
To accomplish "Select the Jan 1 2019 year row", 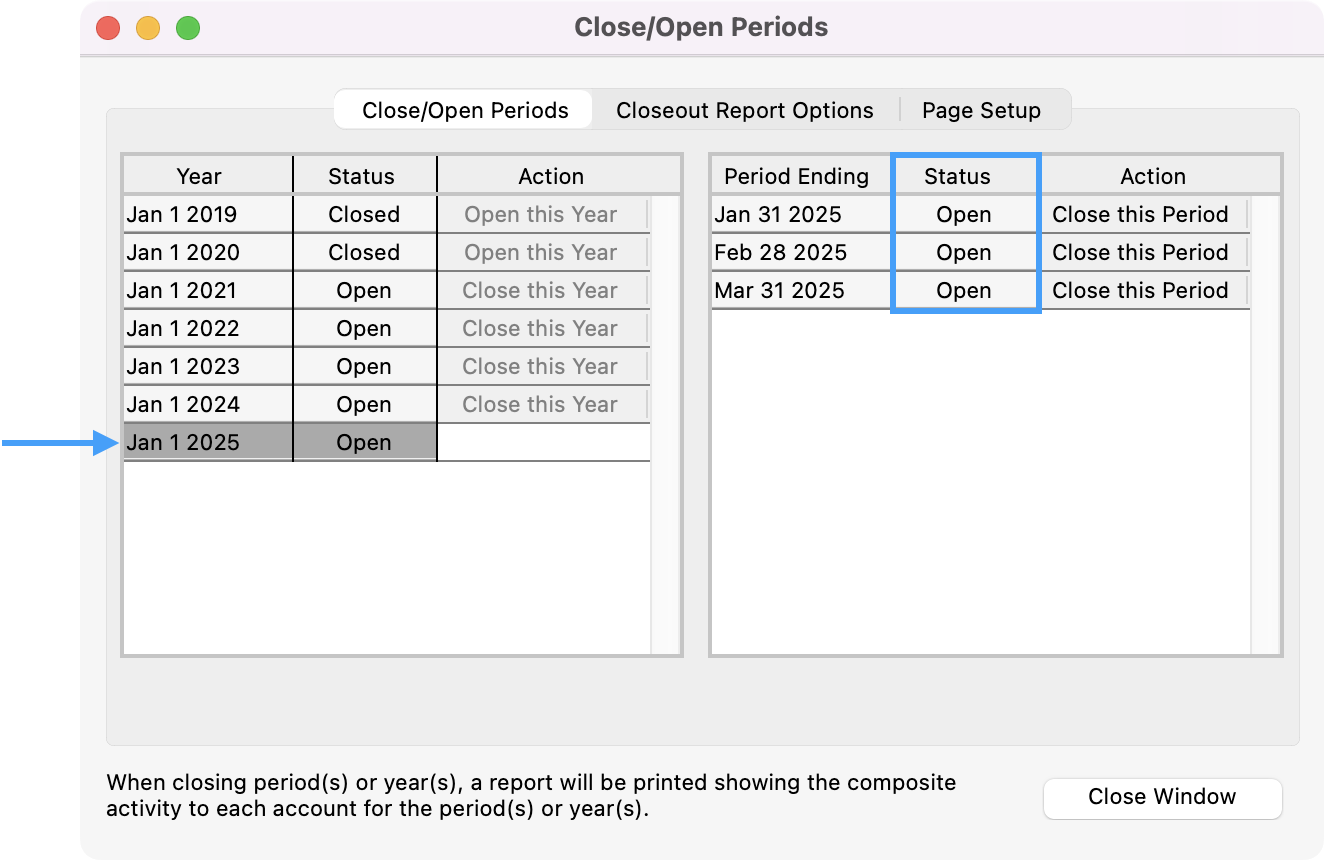I will [183, 215].
